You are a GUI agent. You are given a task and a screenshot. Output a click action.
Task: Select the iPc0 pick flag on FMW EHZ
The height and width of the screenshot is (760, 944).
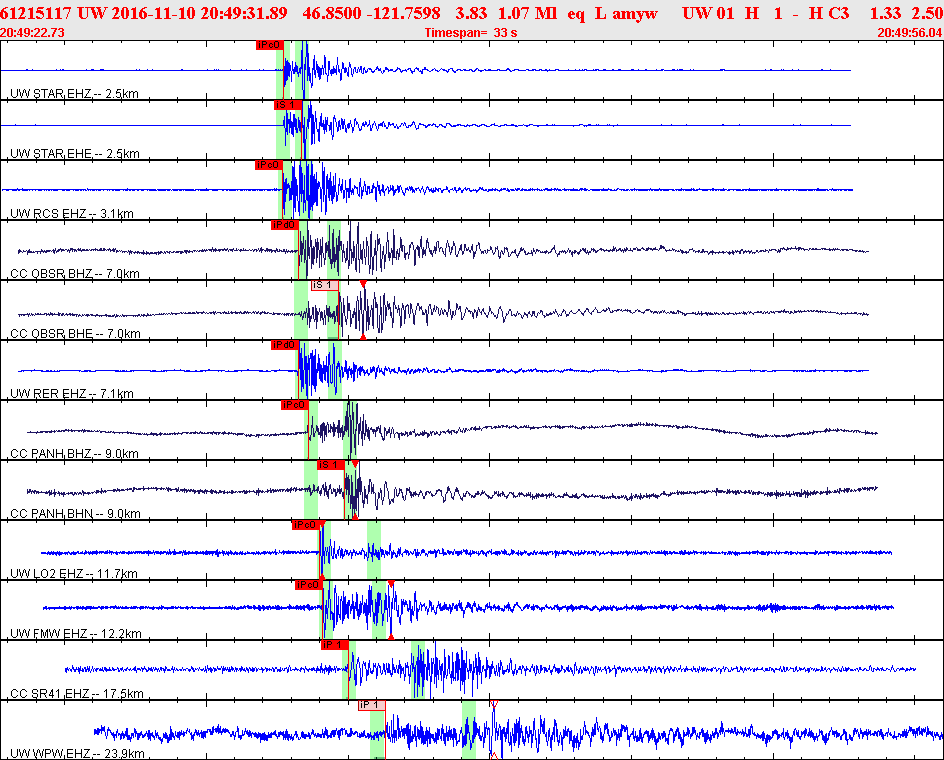(x=309, y=585)
